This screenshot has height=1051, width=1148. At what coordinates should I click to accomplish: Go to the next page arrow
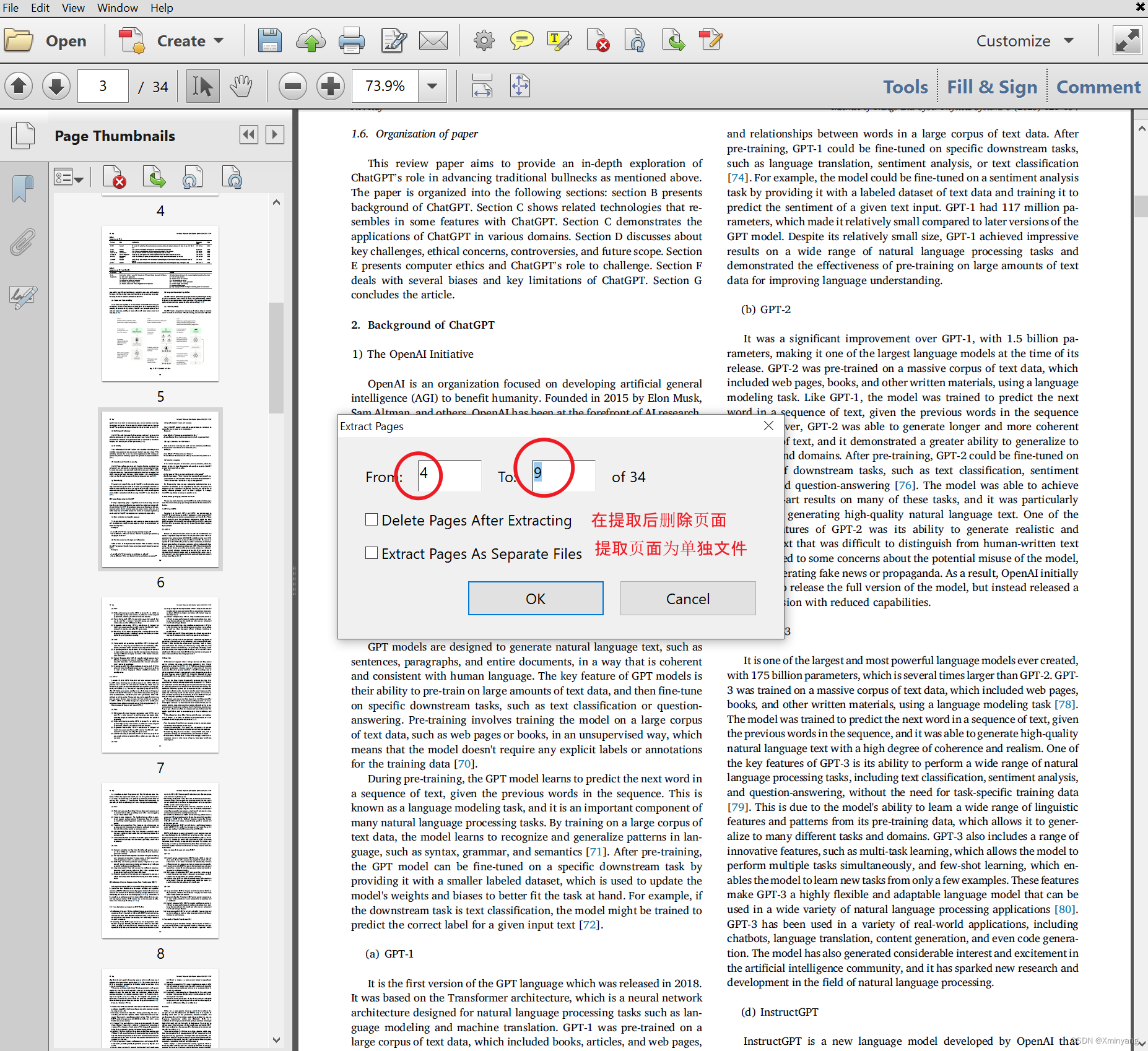point(56,85)
